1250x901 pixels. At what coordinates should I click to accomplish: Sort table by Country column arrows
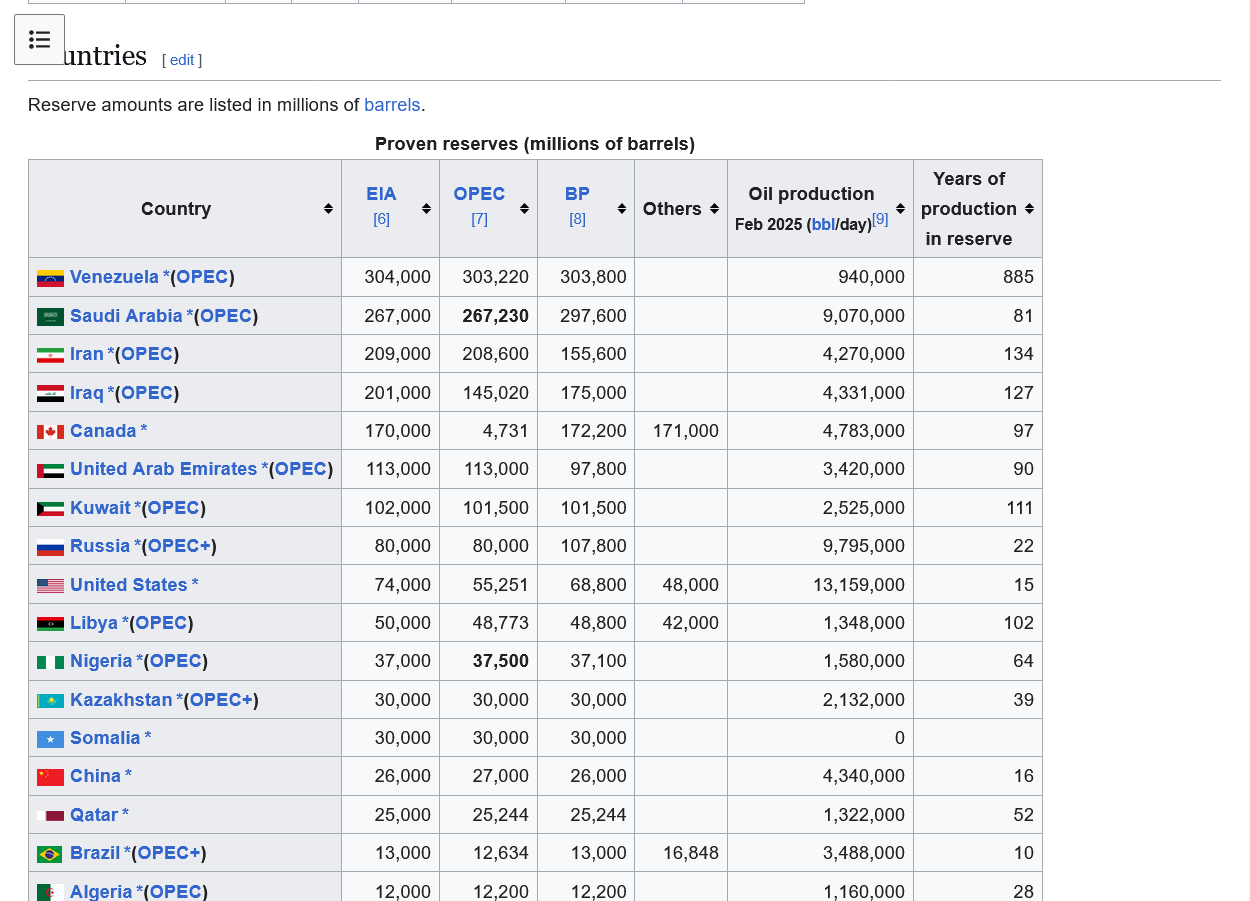pyautogui.click(x=328, y=209)
